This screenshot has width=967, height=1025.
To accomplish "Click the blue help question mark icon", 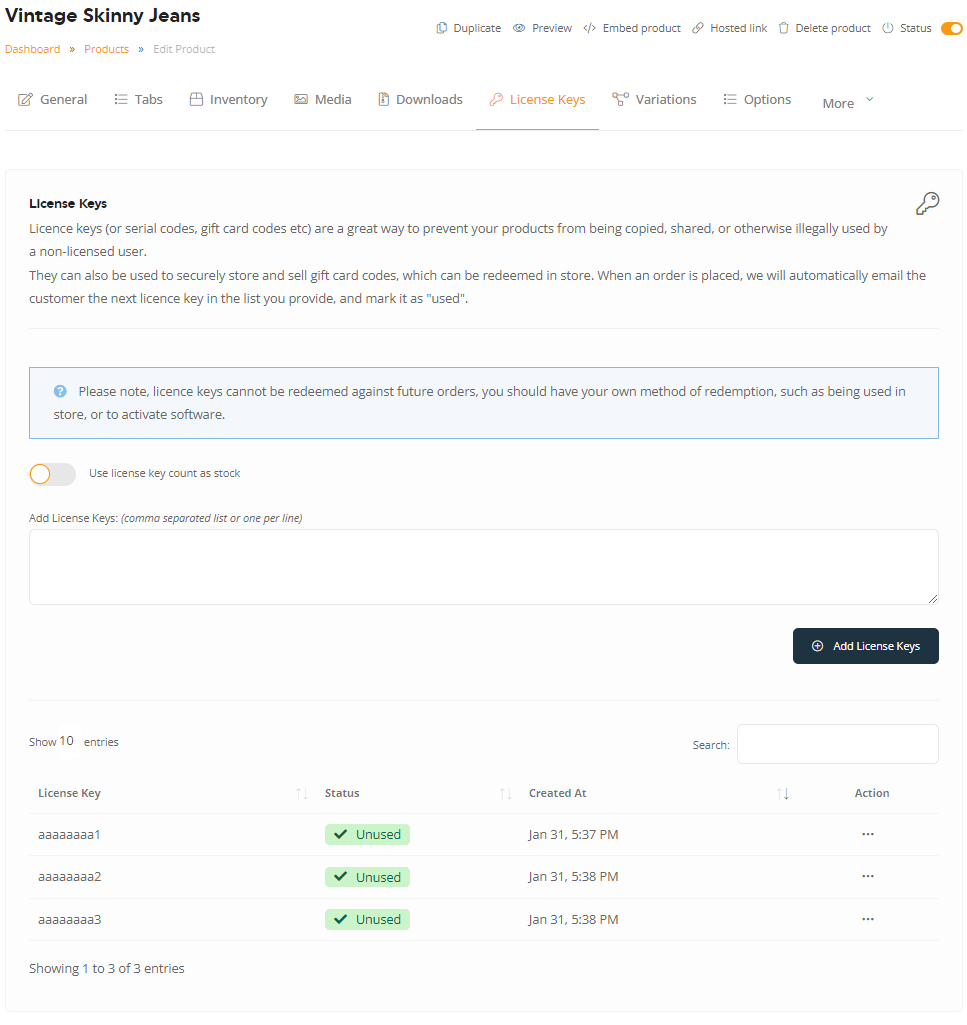I will tap(60, 391).
